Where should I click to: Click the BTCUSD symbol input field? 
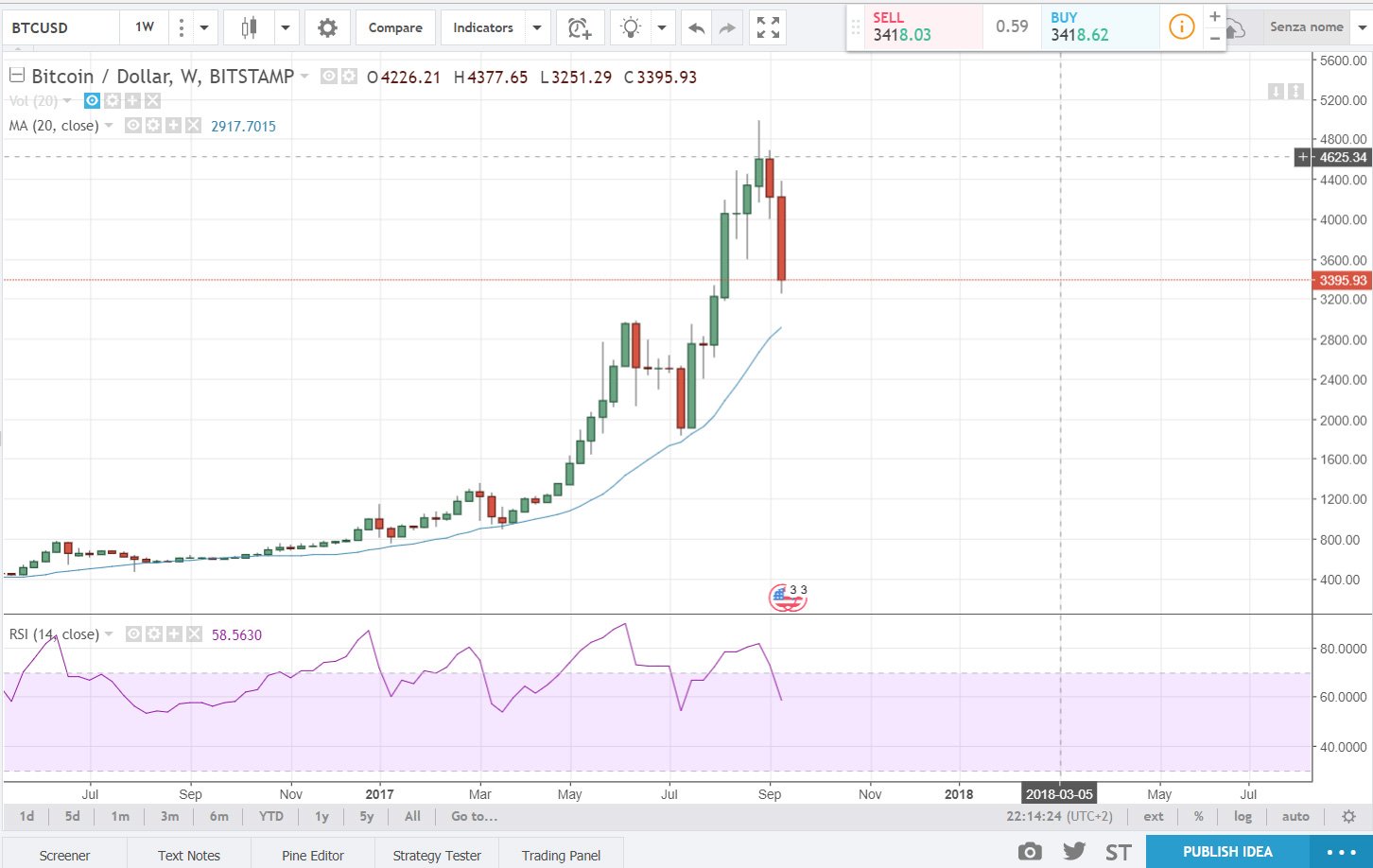coord(61,28)
